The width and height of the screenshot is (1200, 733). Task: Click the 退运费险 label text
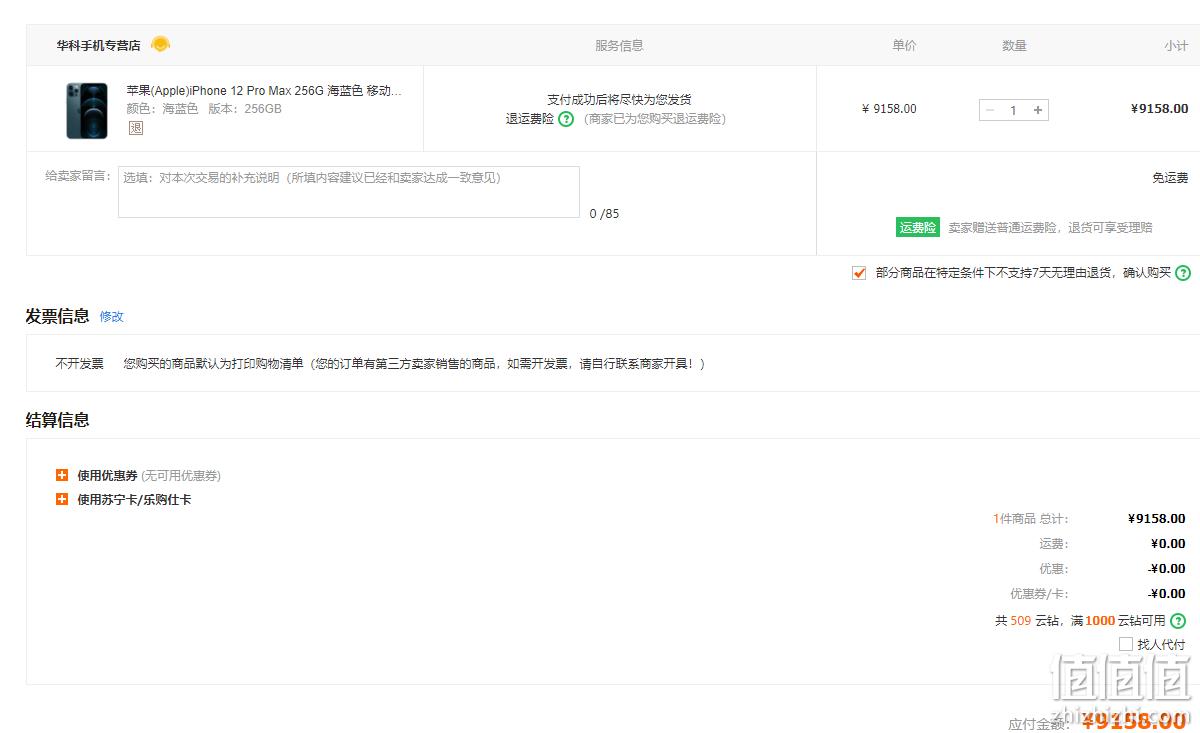[529, 119]
